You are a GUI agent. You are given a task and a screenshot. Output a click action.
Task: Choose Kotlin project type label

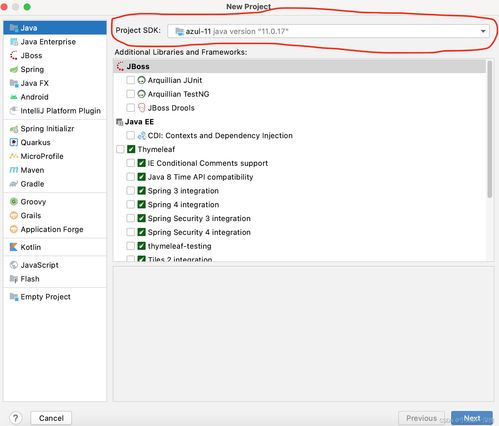pyautogui.click(x=31, y=247)
